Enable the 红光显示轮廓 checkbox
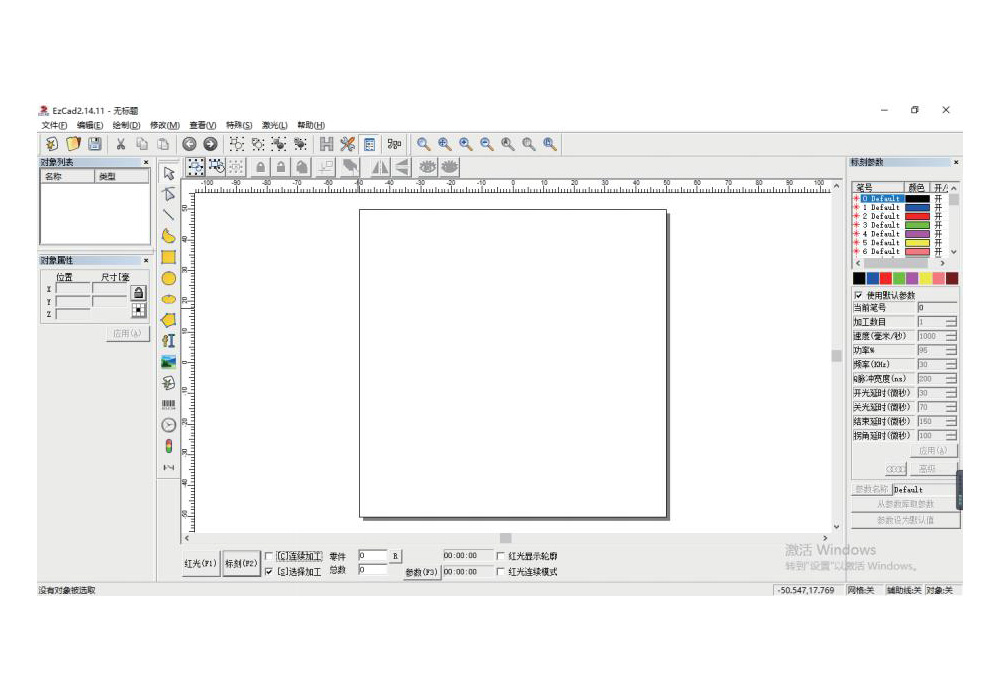 (501, 556)
